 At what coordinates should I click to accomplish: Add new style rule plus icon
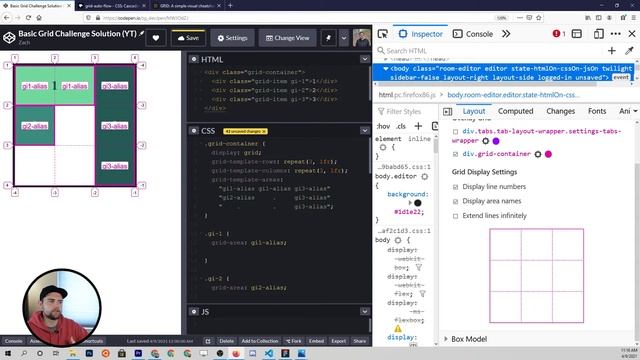[x=418, y=126]
